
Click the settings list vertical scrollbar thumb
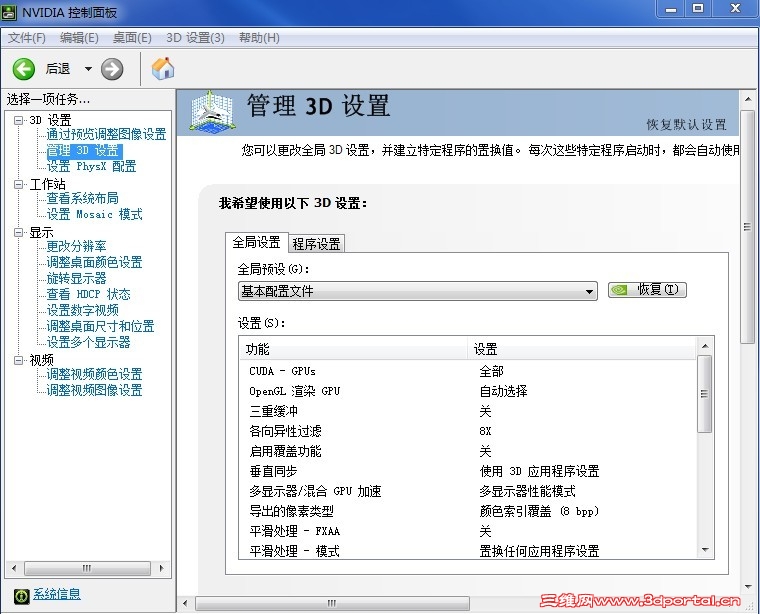(x=705, y=394)
